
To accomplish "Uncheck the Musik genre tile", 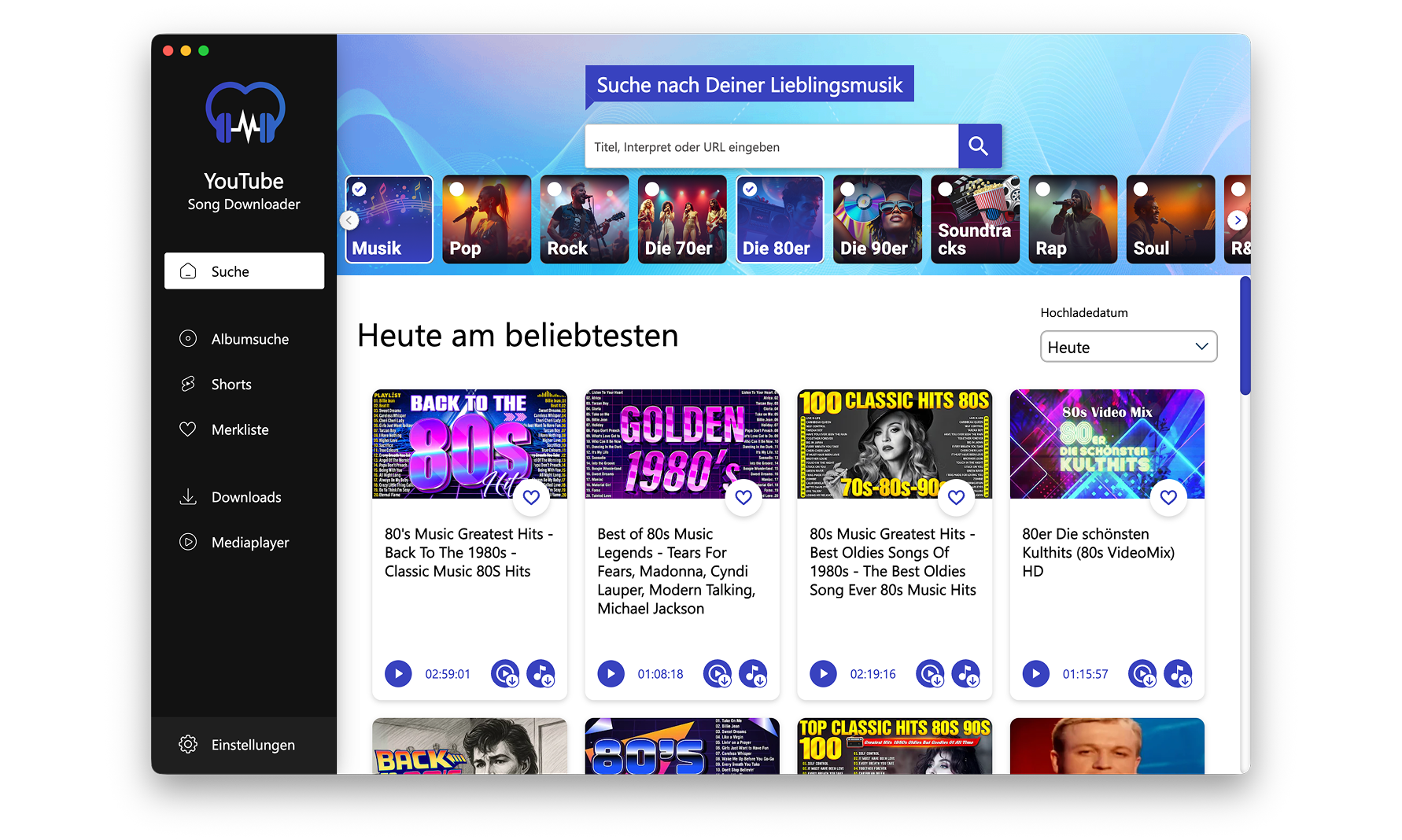I will point(389,219).
